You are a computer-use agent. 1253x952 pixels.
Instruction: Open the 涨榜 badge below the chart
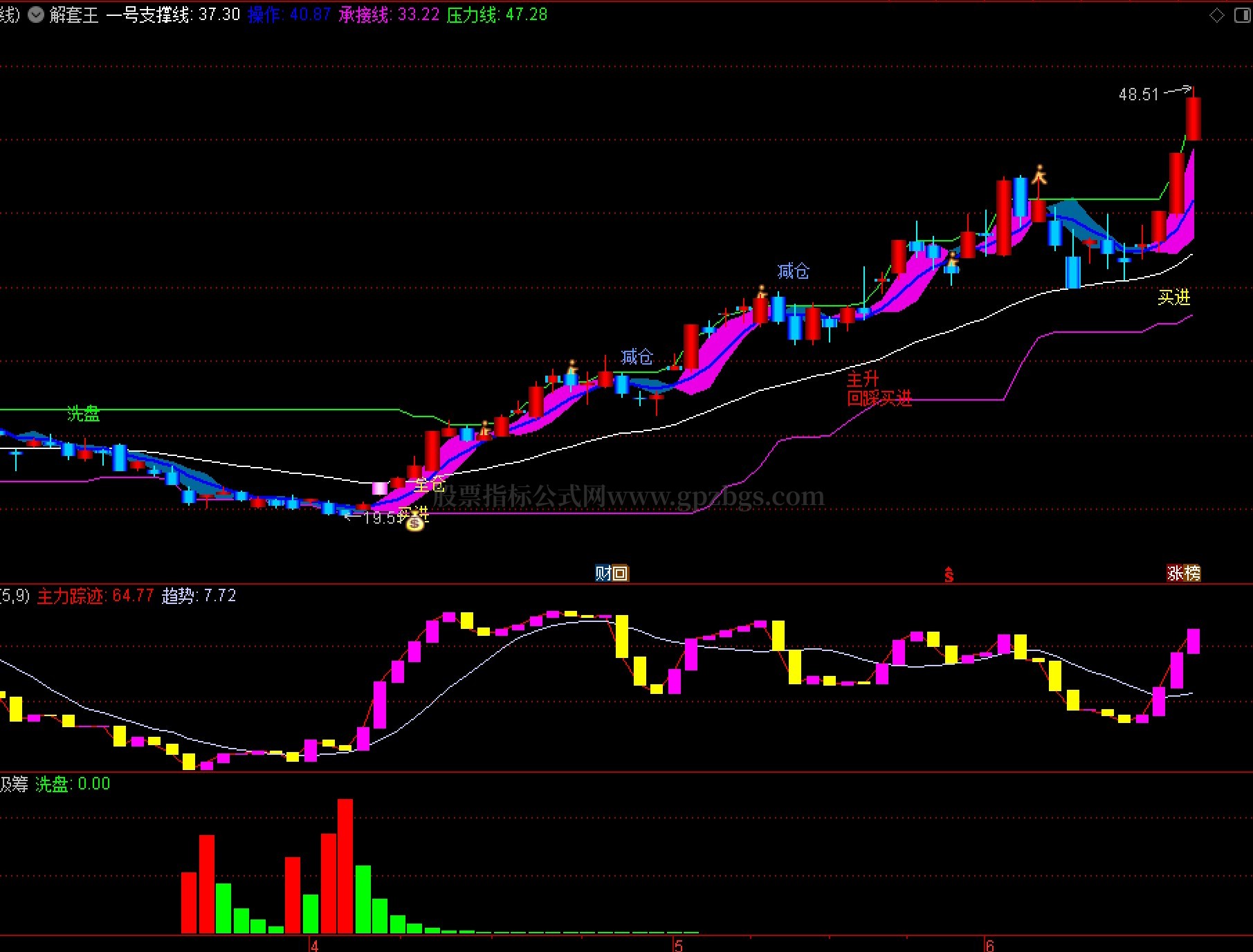(x=1184, y=573)
